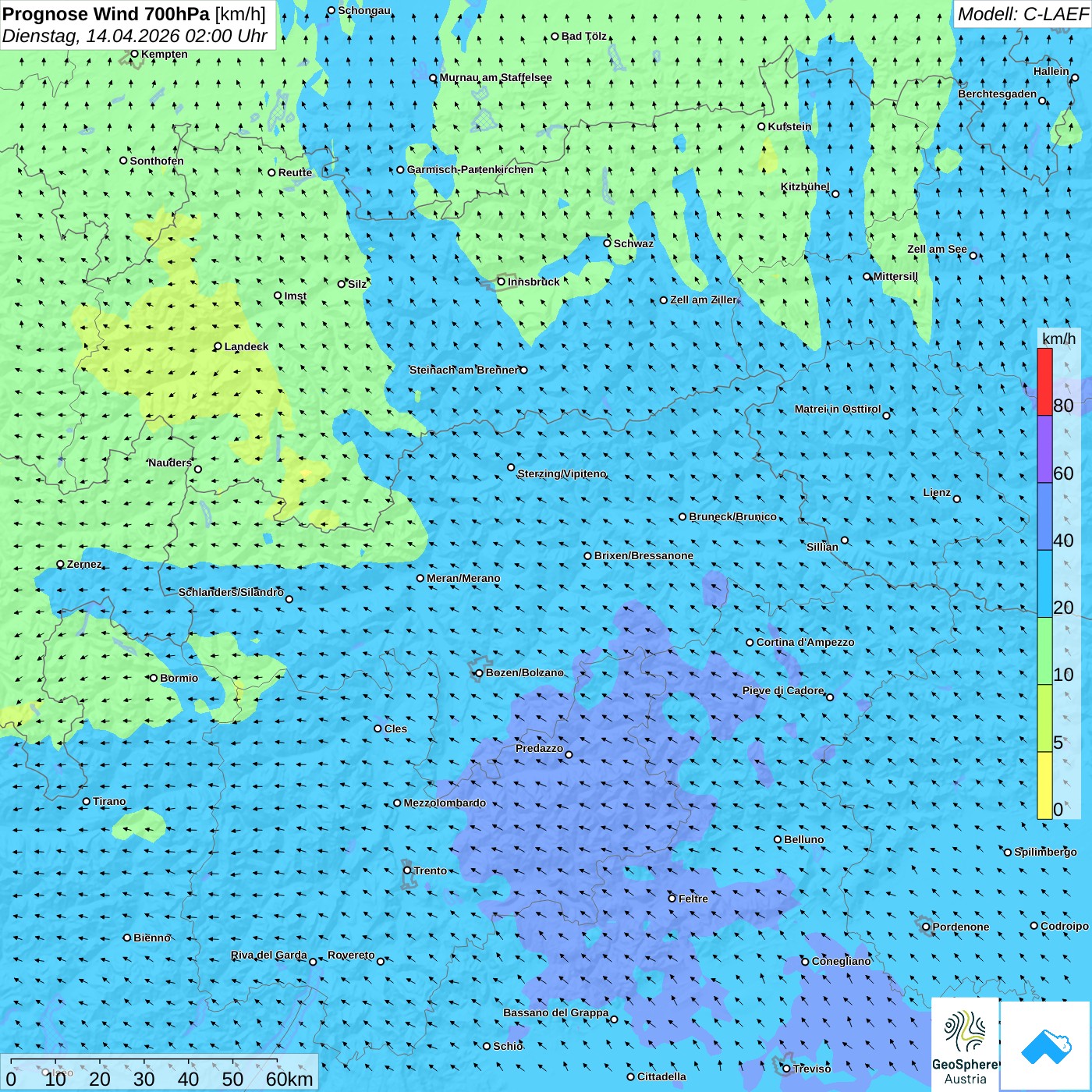The height and width of the screenshot is (1092, 1092).
Task: Click the Bozen/Bolzano city label
Action: point(524,672)
